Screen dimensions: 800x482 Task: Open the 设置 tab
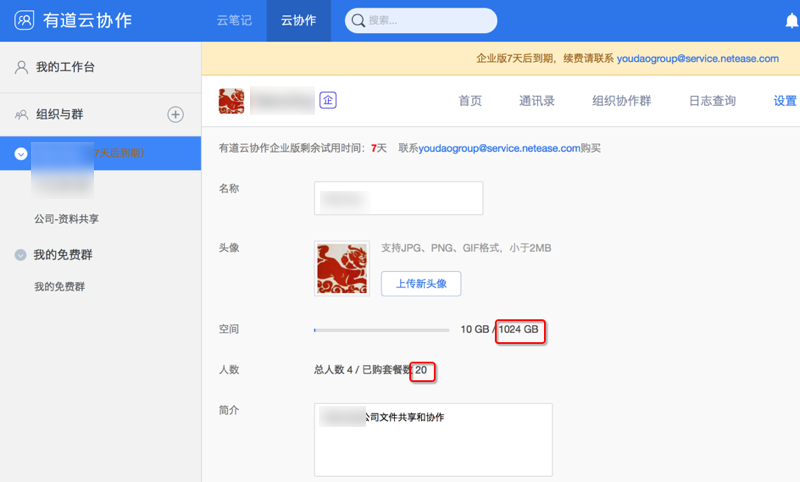[x=785, y=100]
